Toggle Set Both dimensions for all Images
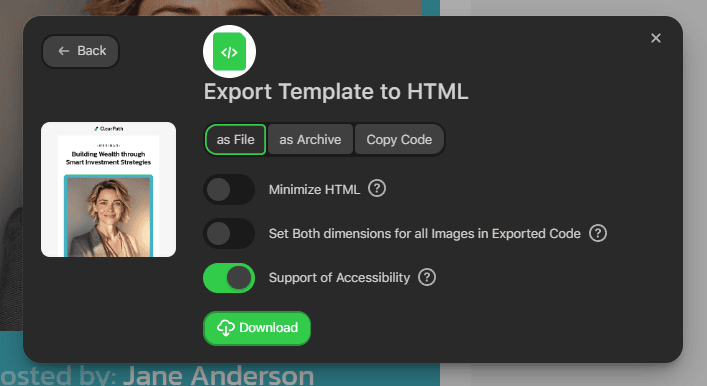 point(229,234)
